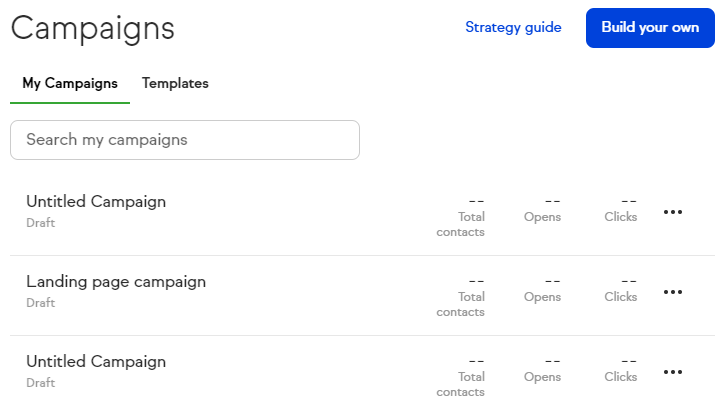This screenshot has height=414, width=719.
Task: Click Clicks stat of Landing page campaign
Action: pos(621,289)
